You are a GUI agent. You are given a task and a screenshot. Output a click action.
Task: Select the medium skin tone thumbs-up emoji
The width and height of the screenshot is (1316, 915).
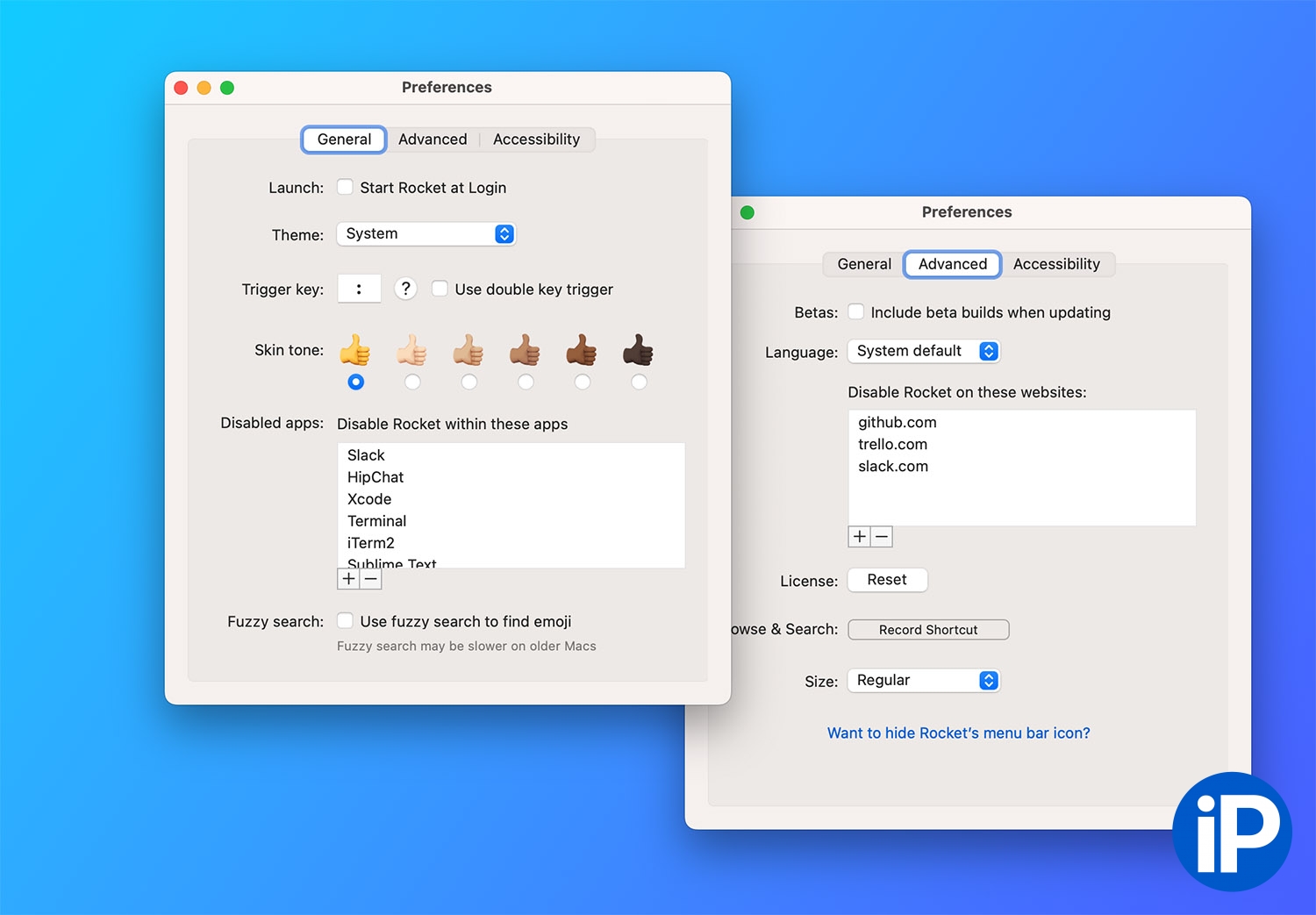point(526,350)
